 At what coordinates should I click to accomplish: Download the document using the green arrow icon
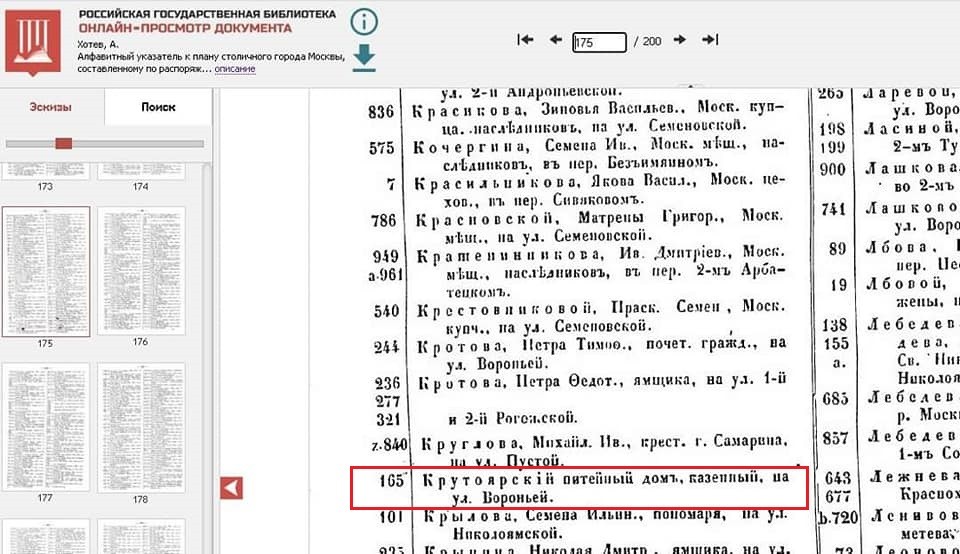364,58
